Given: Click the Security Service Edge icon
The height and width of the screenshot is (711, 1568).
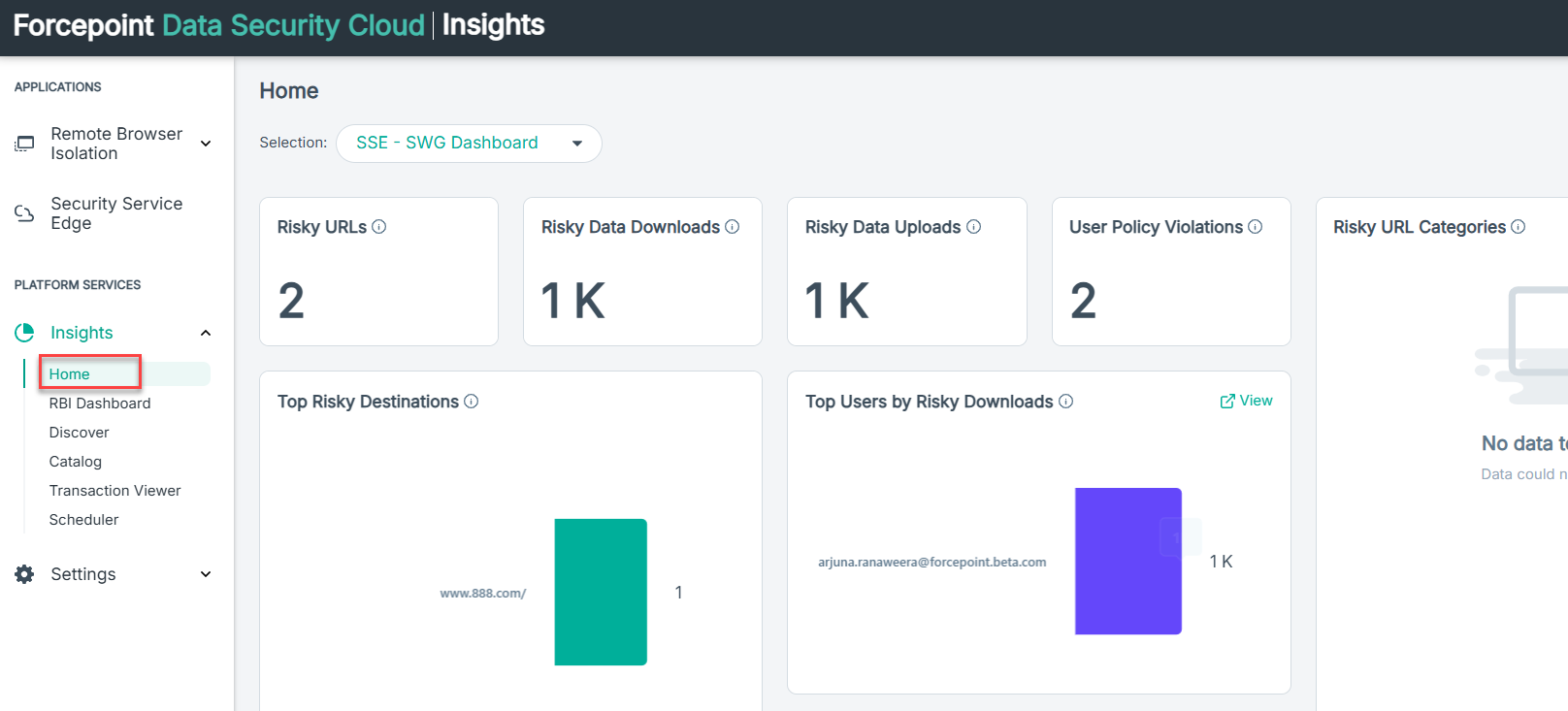Looking at the screenshot, I should 24,213.
